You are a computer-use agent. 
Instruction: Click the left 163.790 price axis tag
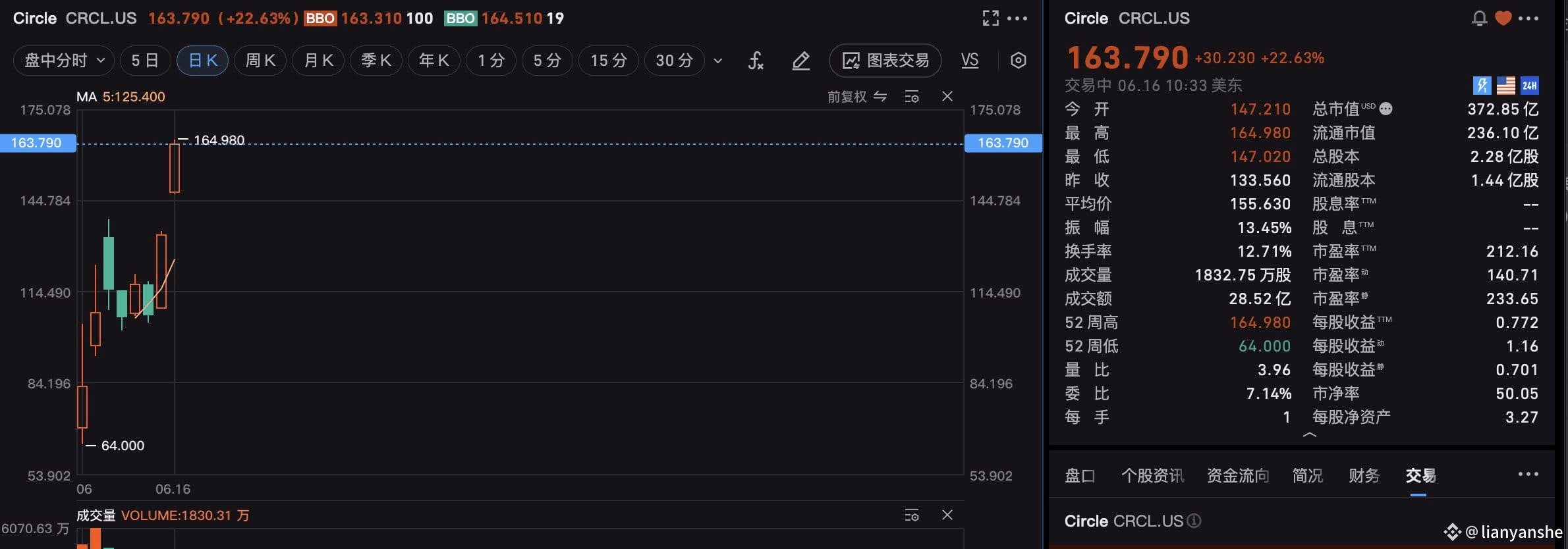click(38, 143)
